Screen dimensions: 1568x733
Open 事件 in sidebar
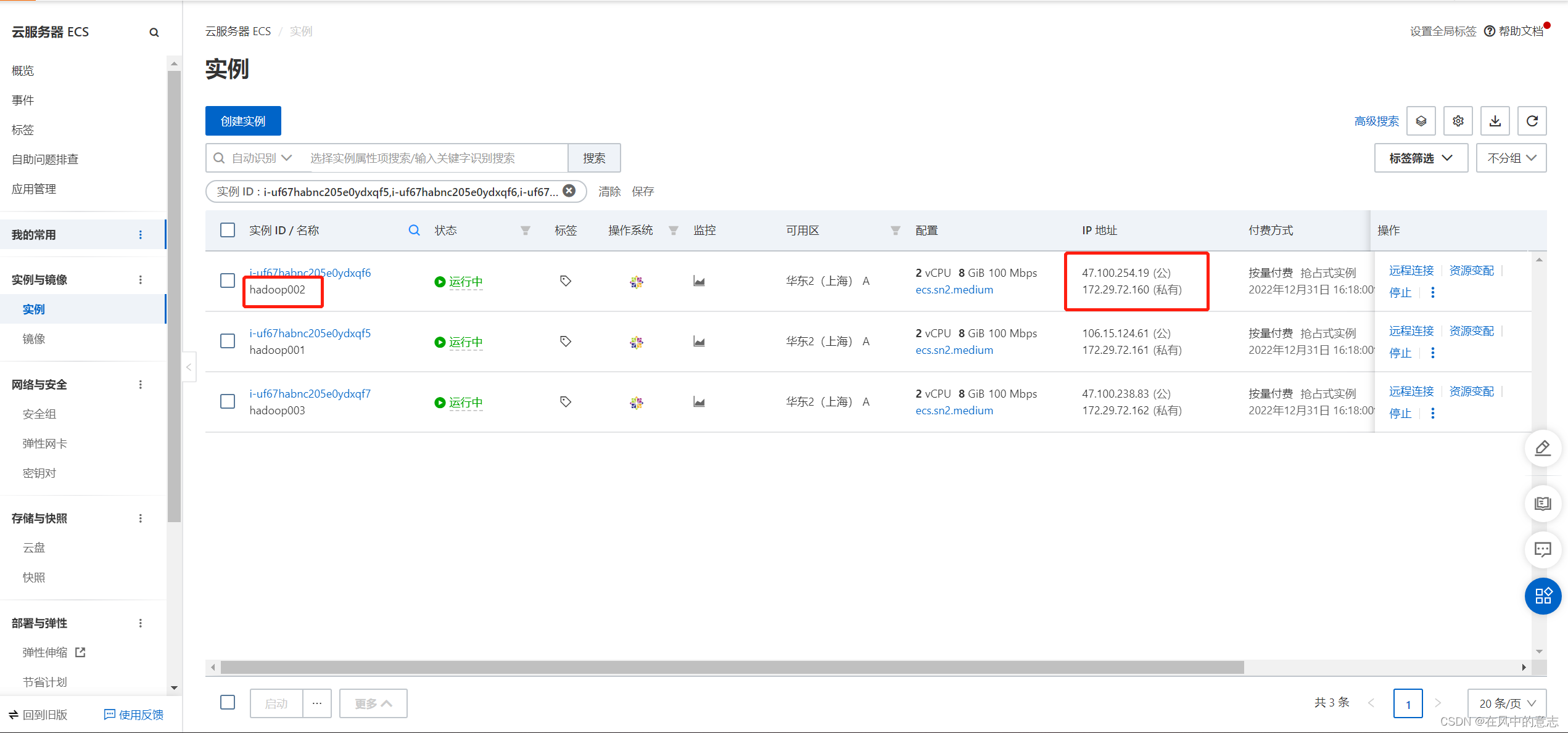[23, 100]
